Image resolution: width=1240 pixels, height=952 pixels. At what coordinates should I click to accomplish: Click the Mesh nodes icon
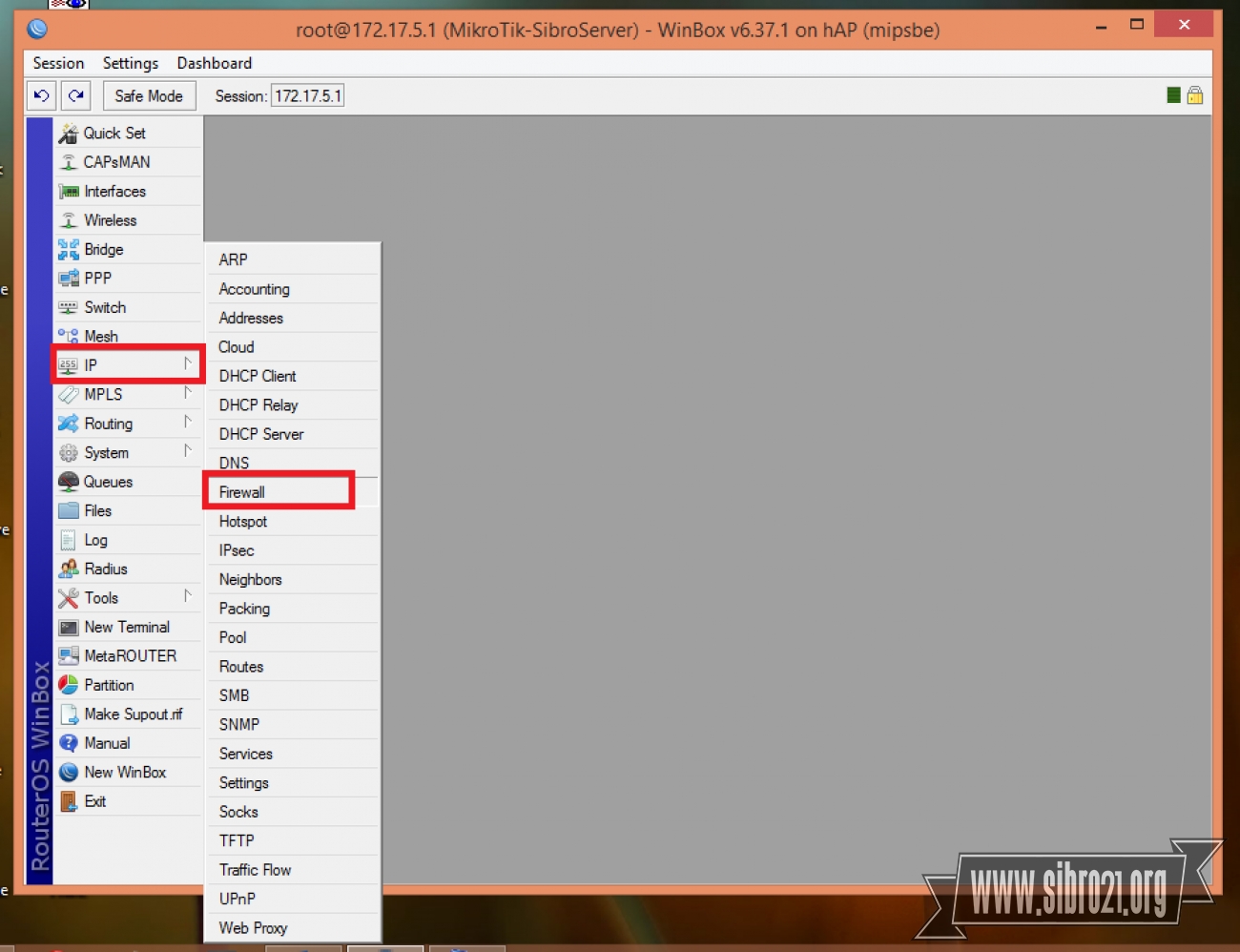(x=68, y=337)
